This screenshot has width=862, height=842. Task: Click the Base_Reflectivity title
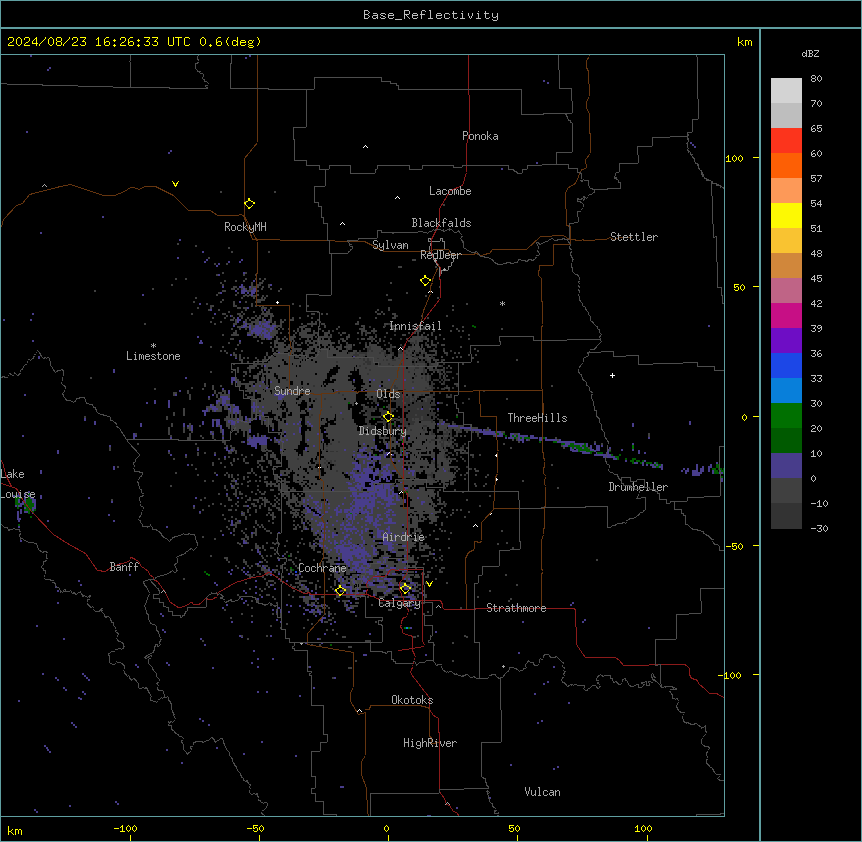[431, 15]
